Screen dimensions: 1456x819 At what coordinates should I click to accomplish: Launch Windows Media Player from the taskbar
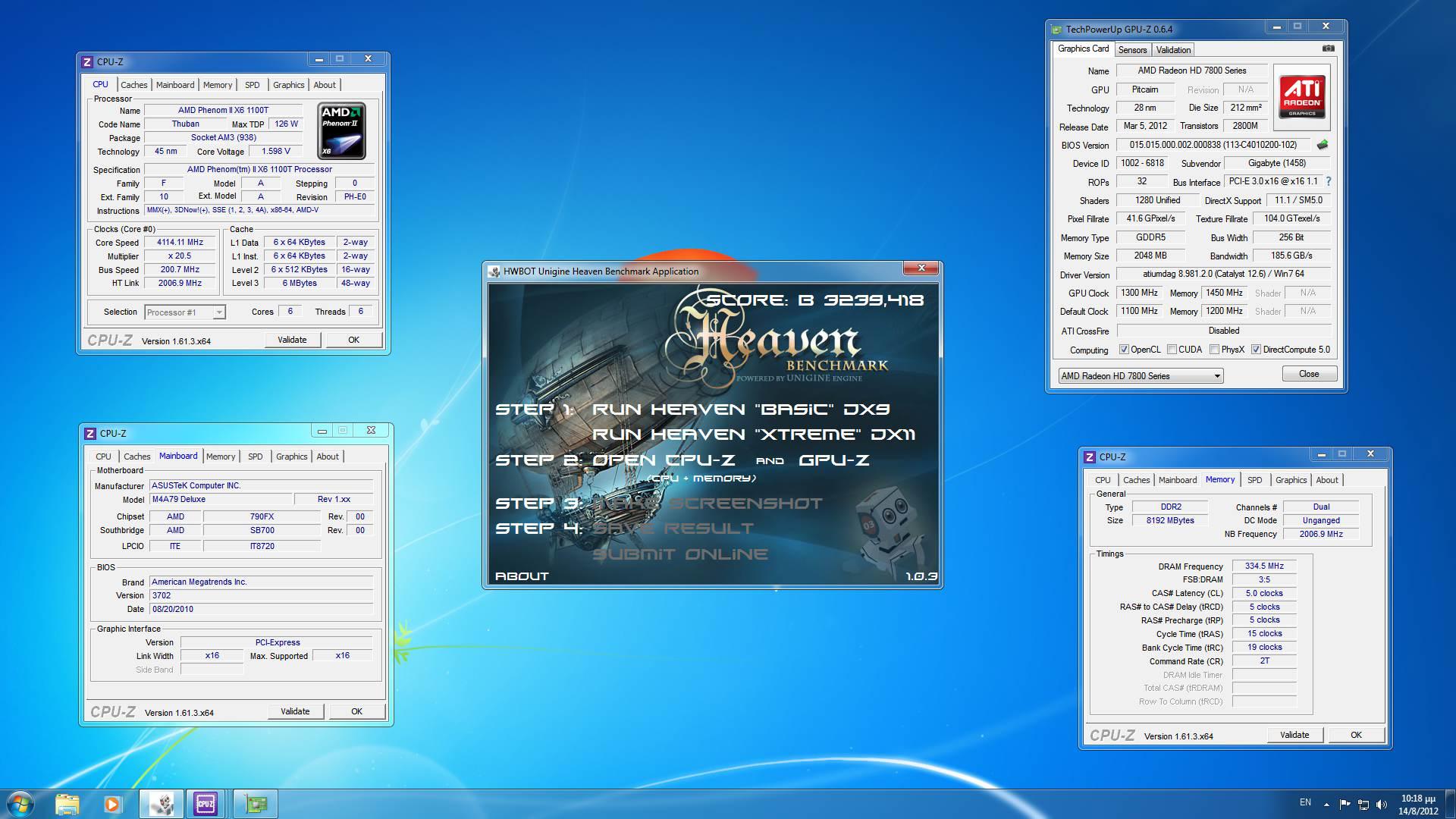pos(112,804)
